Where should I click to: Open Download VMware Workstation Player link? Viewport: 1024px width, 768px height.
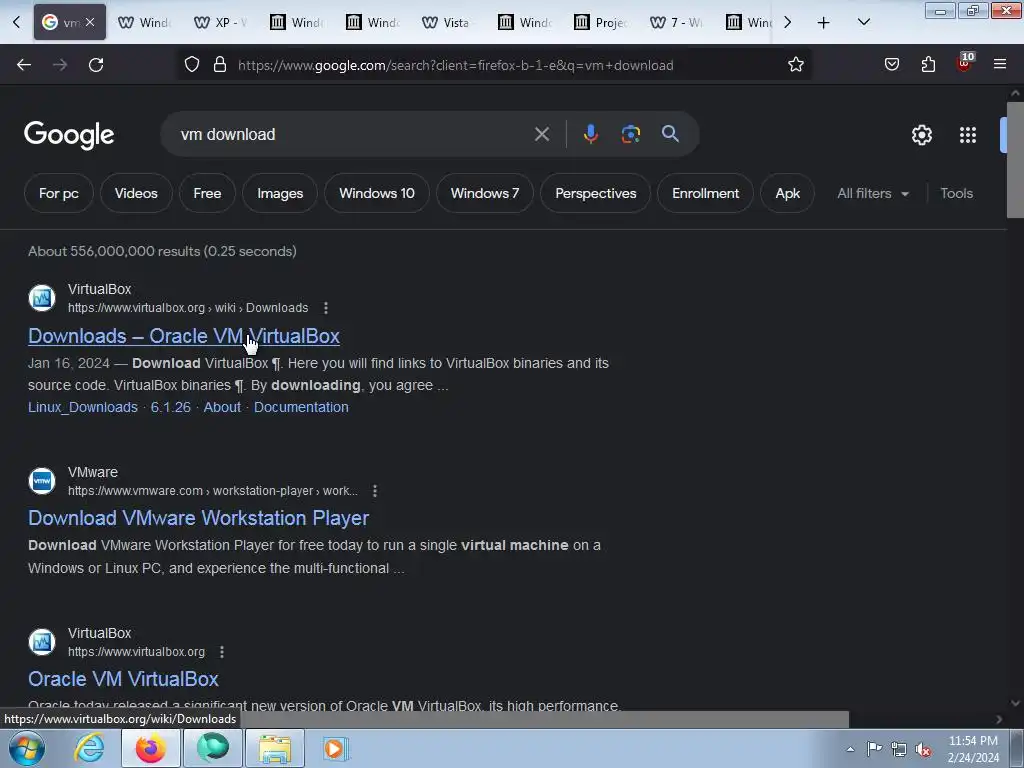[x=199, y=518]
